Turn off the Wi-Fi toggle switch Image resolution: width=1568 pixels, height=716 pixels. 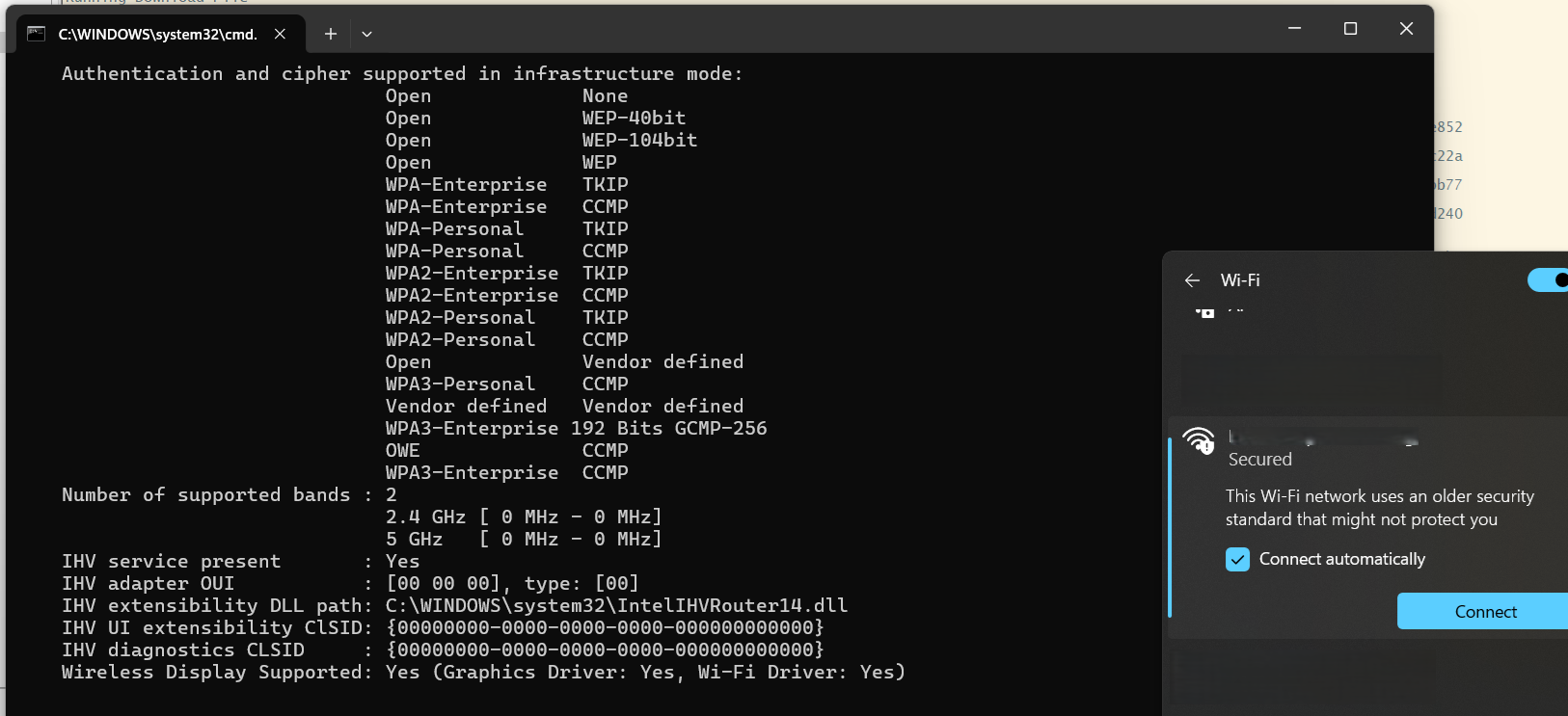pyautogui.click(x=1549, y=280)
